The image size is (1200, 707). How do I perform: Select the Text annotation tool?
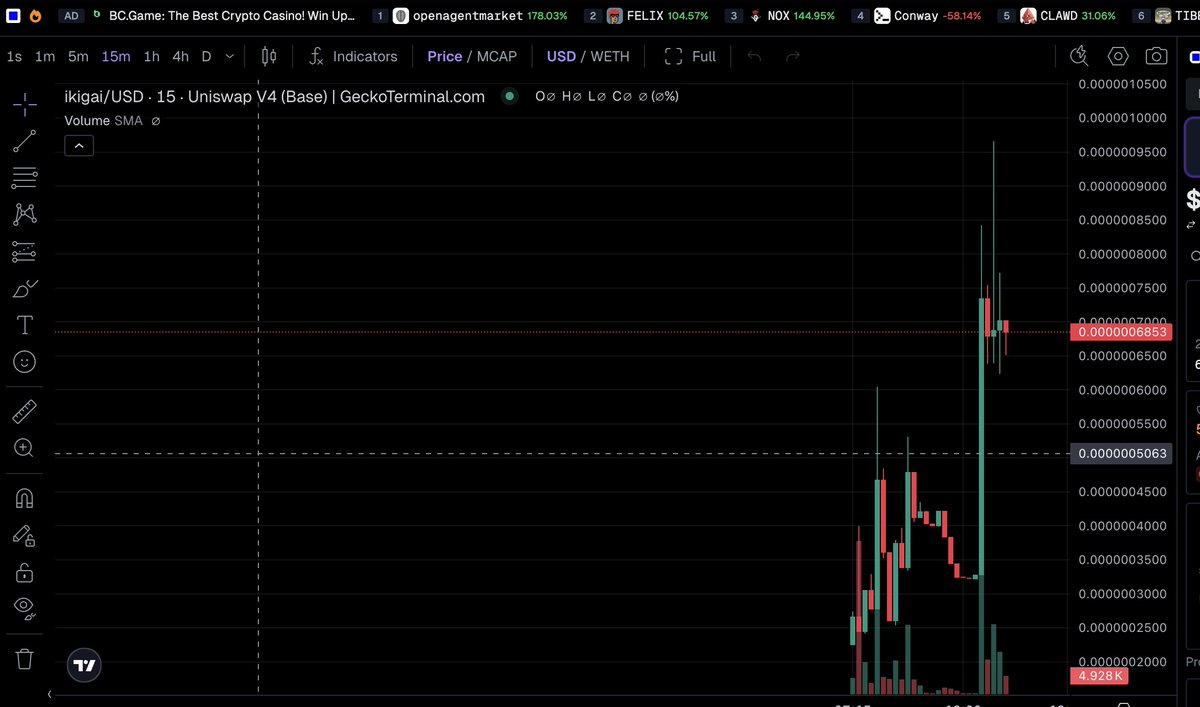pos(25,325)
